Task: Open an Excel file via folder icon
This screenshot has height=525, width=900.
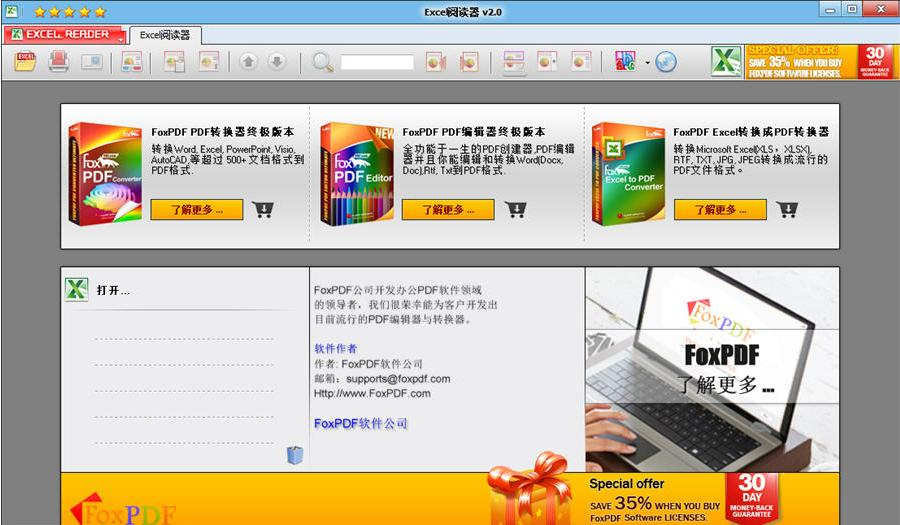Action: click(x=25, y=61)
